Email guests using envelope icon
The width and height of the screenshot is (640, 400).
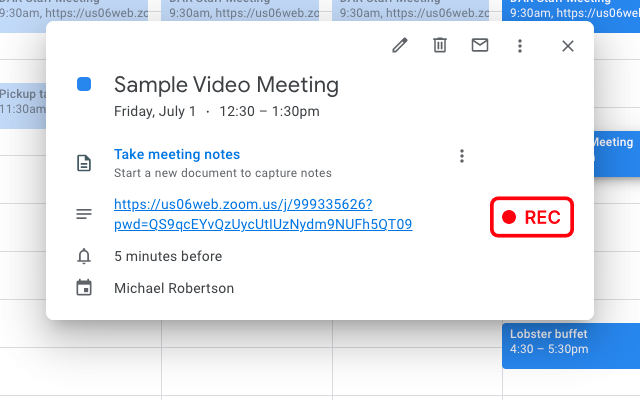(x=480, y=46)
